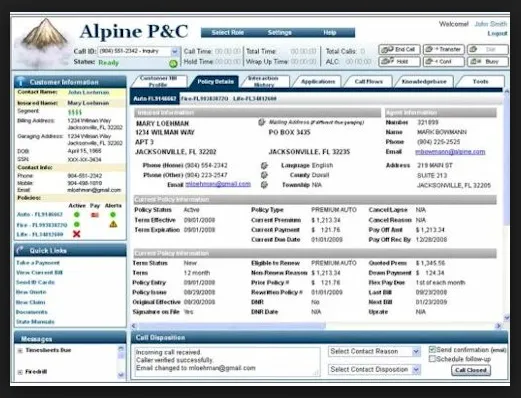The height and width of the screenshot is (398, 521).
Task: Enable the Schedule follow-up checkbox
Action: pos(432,359)
